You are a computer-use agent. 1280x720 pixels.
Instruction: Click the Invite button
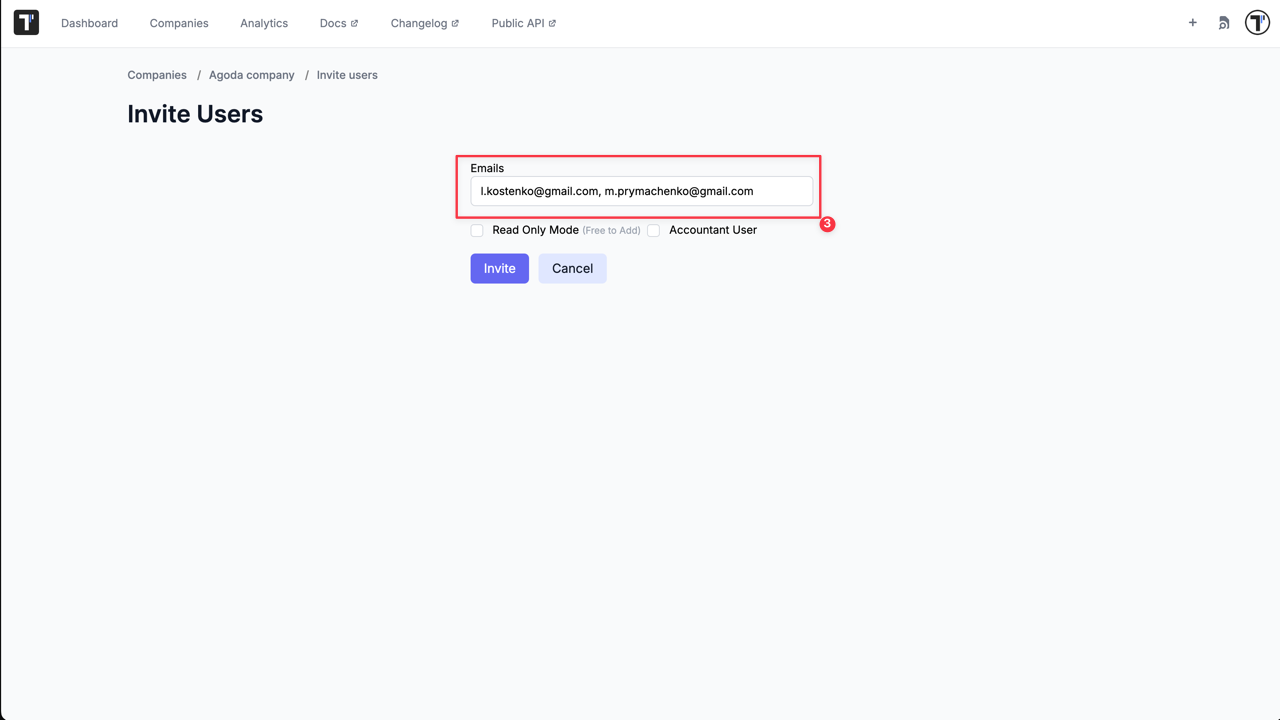(x=499, y=268)
